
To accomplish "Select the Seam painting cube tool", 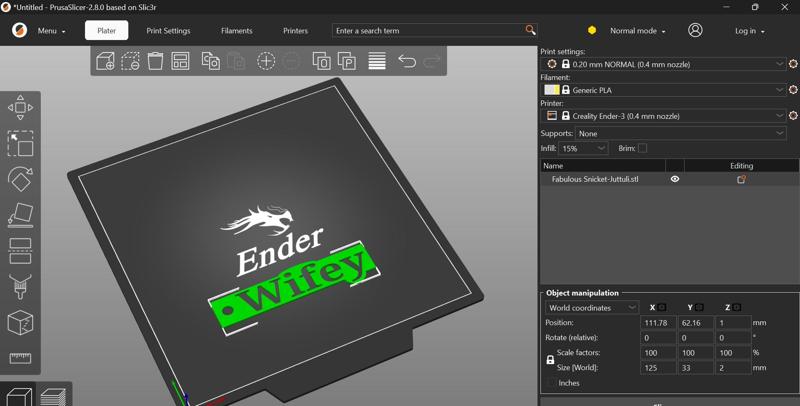I will click(x=20, y=322).
